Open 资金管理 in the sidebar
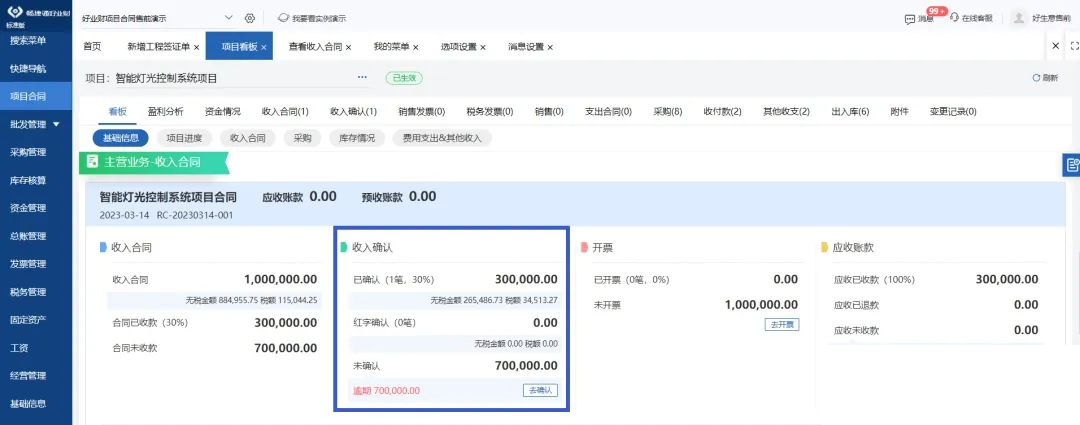Screen dimensions: 1080x425 click(36, 208)
